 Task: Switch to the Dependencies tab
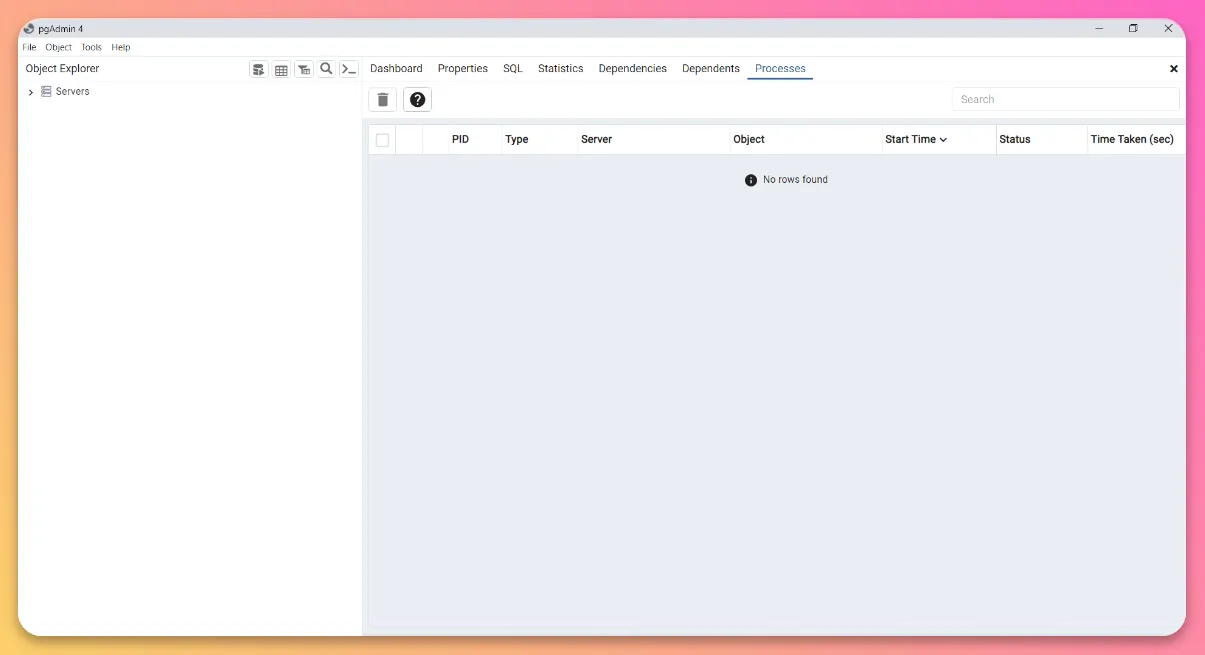(633, 69)
